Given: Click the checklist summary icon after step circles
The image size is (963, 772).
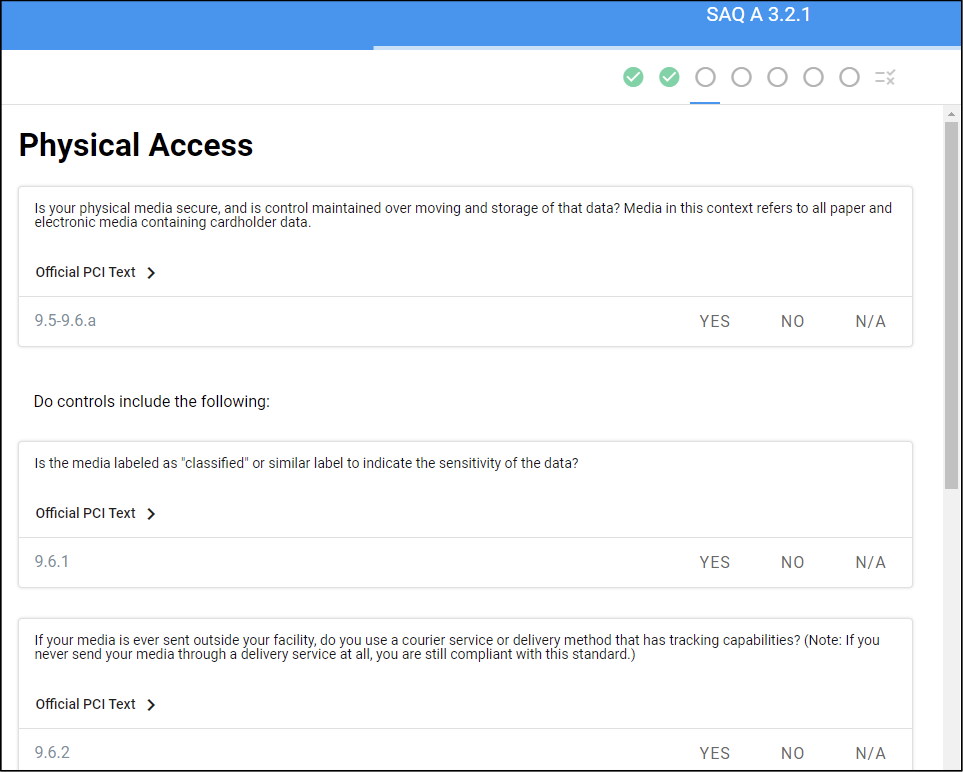Looking at the screenshot, I should [x=885, y=77].
